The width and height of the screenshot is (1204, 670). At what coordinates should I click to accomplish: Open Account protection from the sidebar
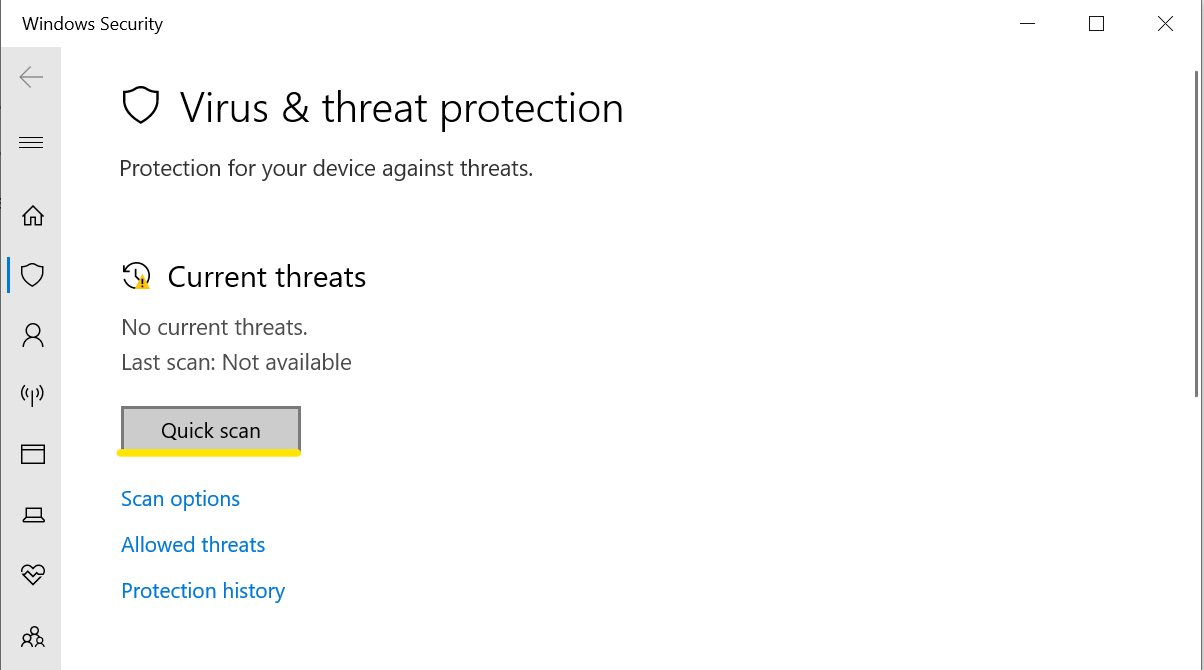31,335
